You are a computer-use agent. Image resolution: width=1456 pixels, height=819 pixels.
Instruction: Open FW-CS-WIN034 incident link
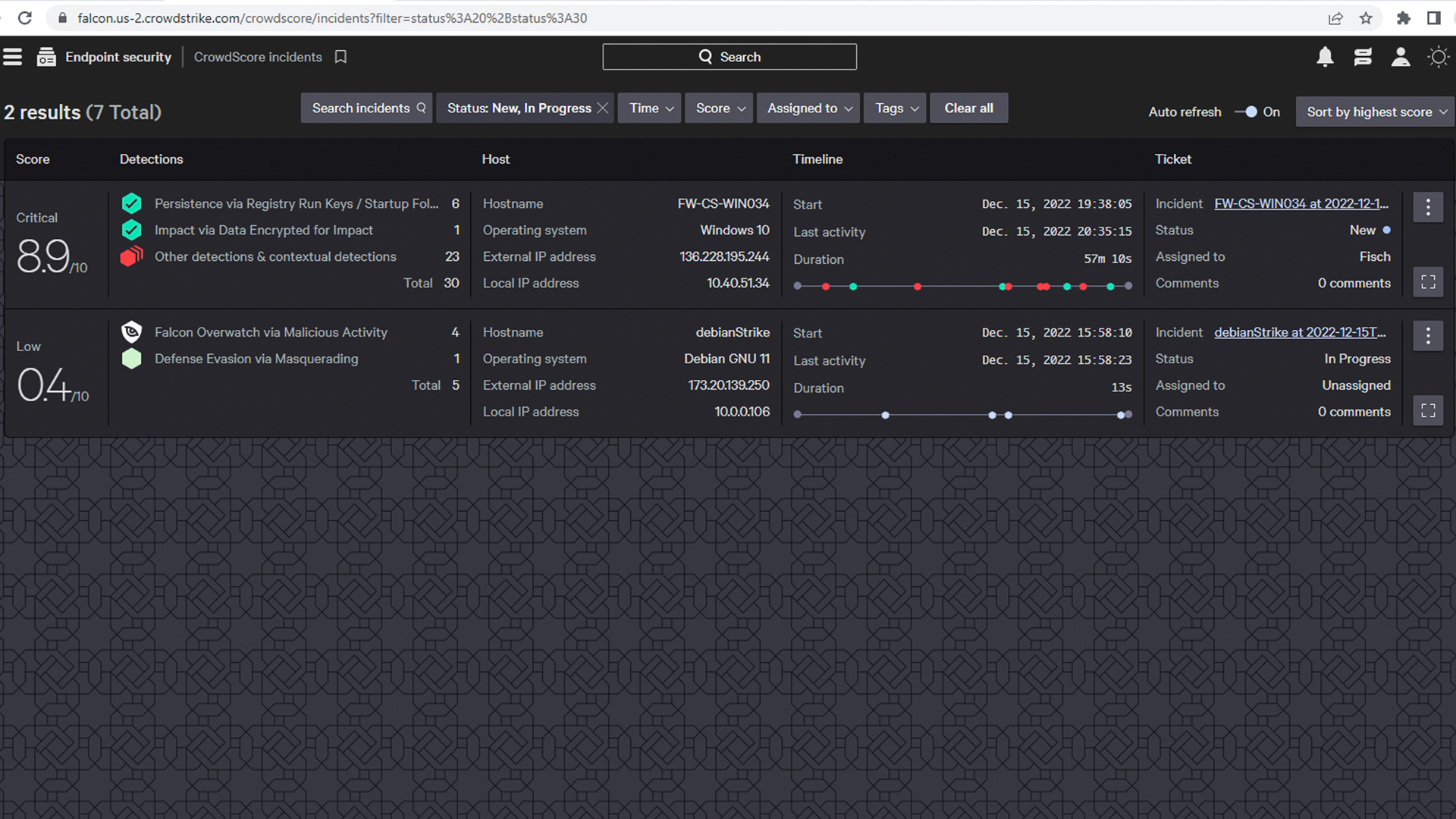(x=1301, y=203)
